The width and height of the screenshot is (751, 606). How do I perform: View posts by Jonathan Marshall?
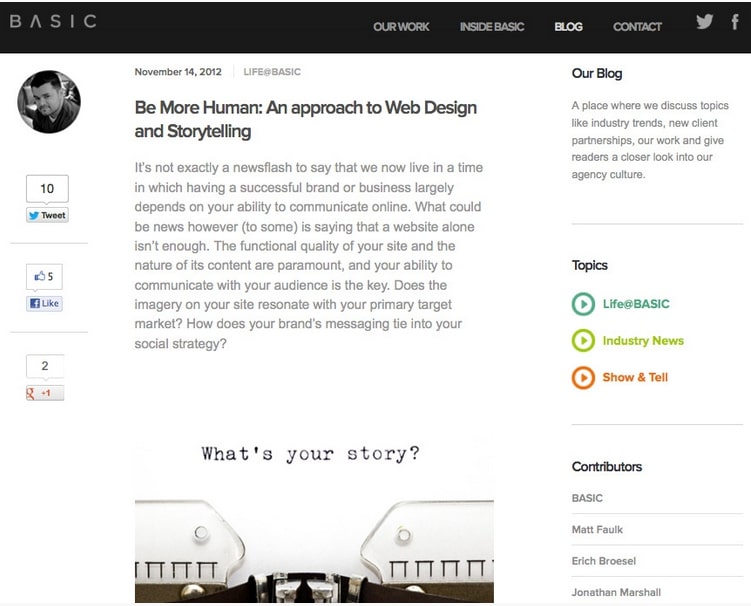point(616,592)
